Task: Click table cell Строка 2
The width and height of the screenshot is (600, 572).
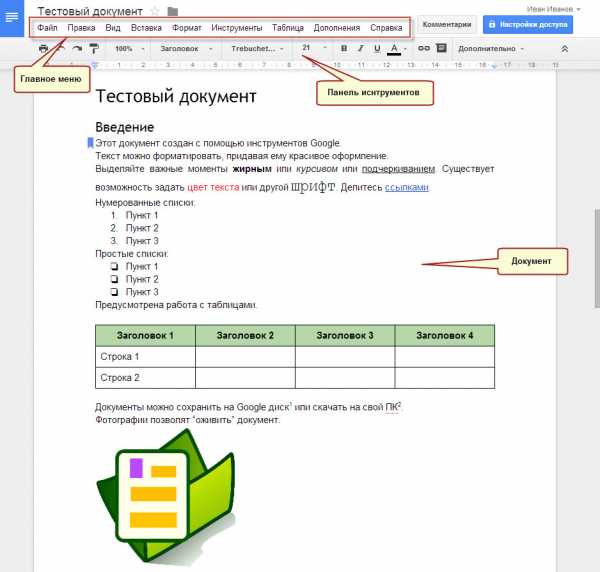Action: (x=145, y=378)
